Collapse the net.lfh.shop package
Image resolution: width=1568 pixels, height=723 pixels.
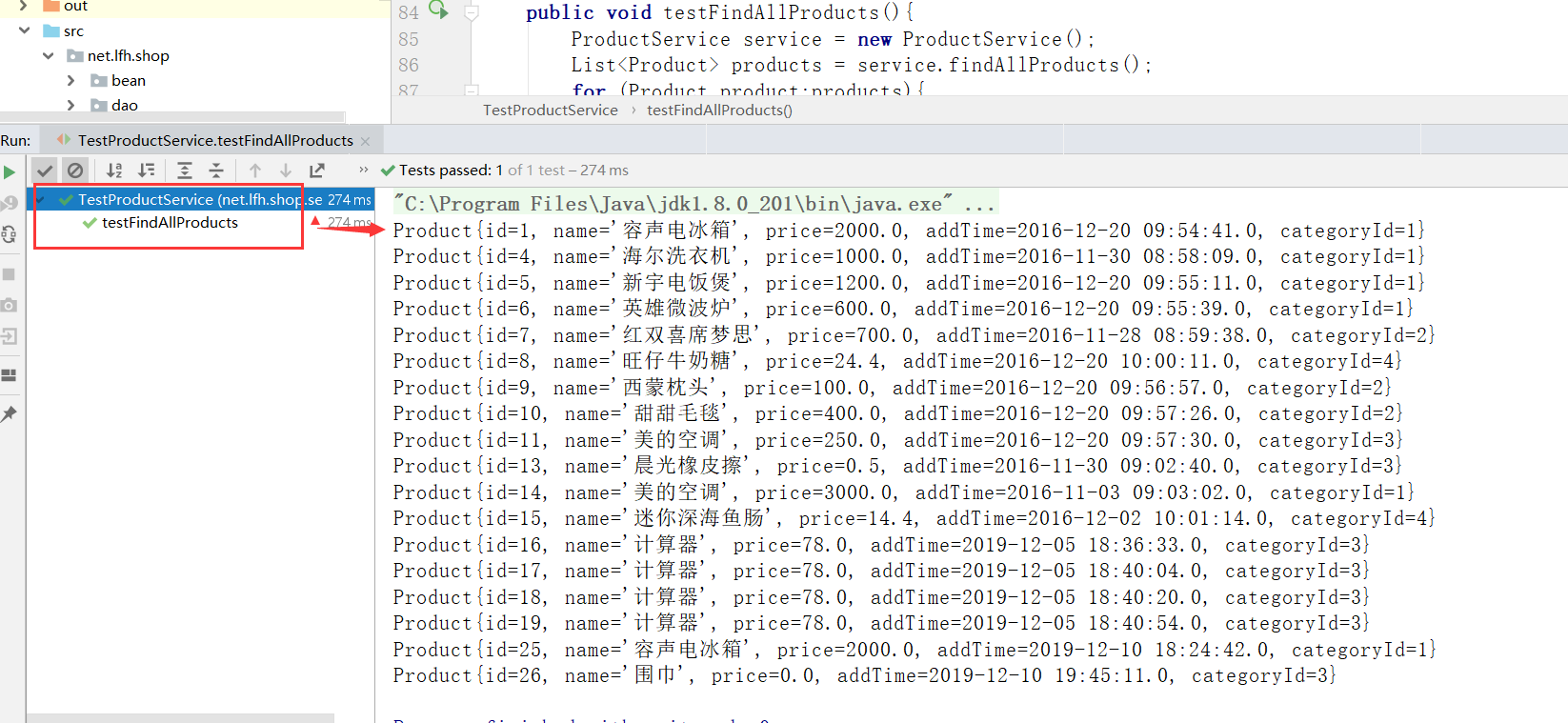48,55
